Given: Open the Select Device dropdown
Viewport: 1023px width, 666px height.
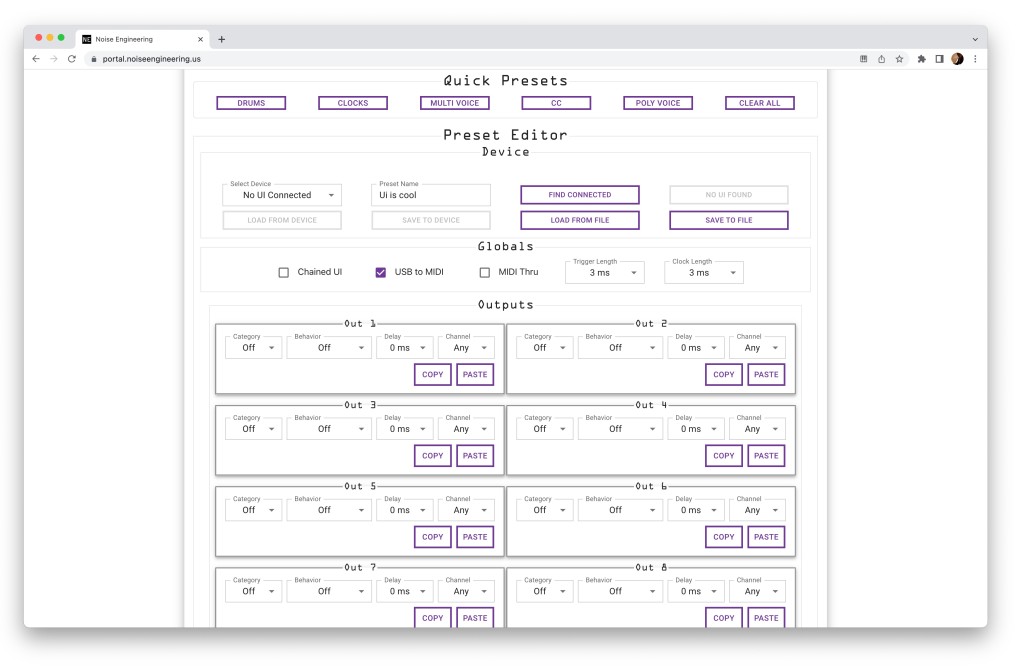Looking at the screenshot, I should pos(282,195).
